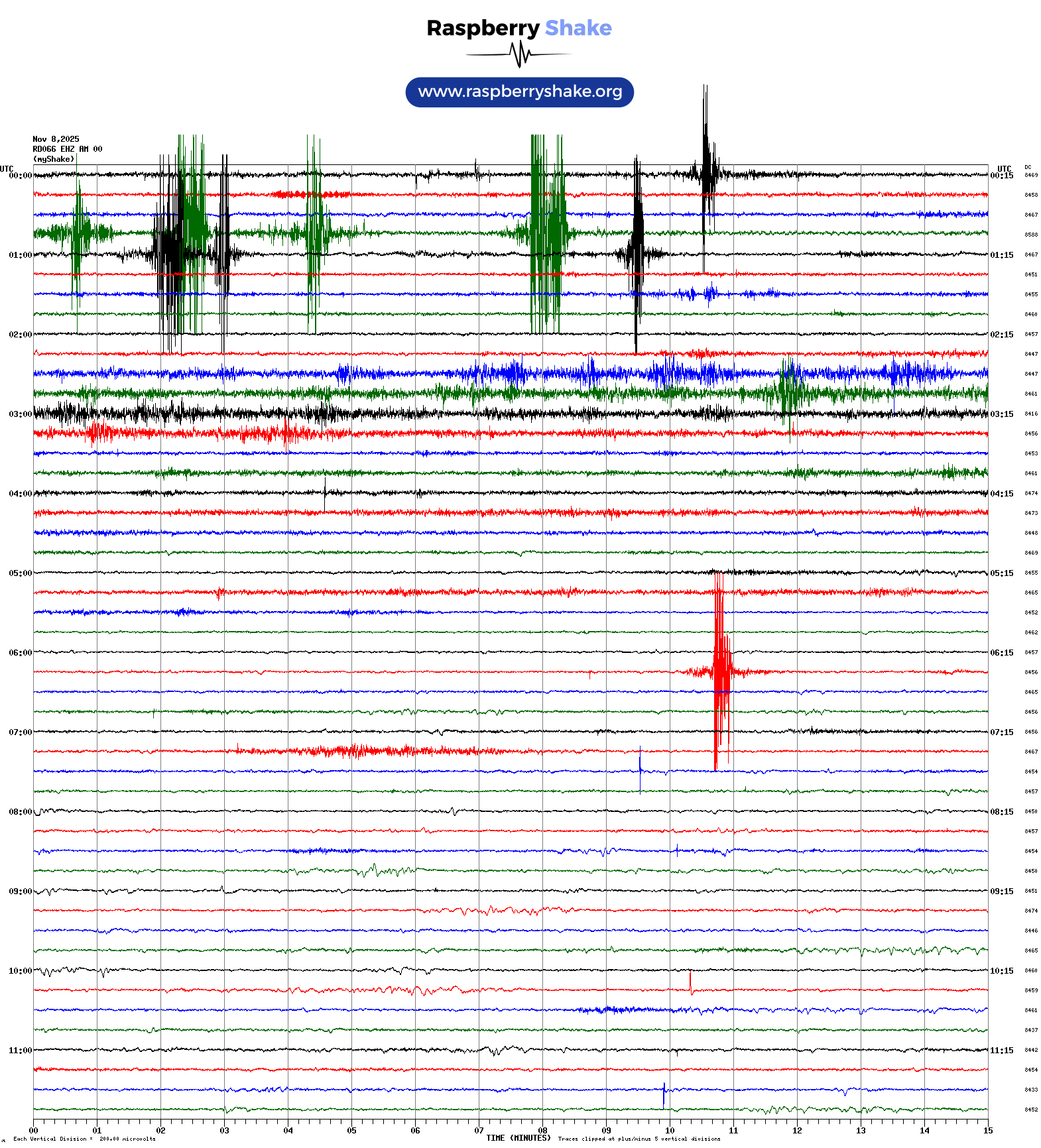Click the Each Vertical Division scale note
The image size is (1041, 1148).
pyautogui.click(x=84, y=1139)
